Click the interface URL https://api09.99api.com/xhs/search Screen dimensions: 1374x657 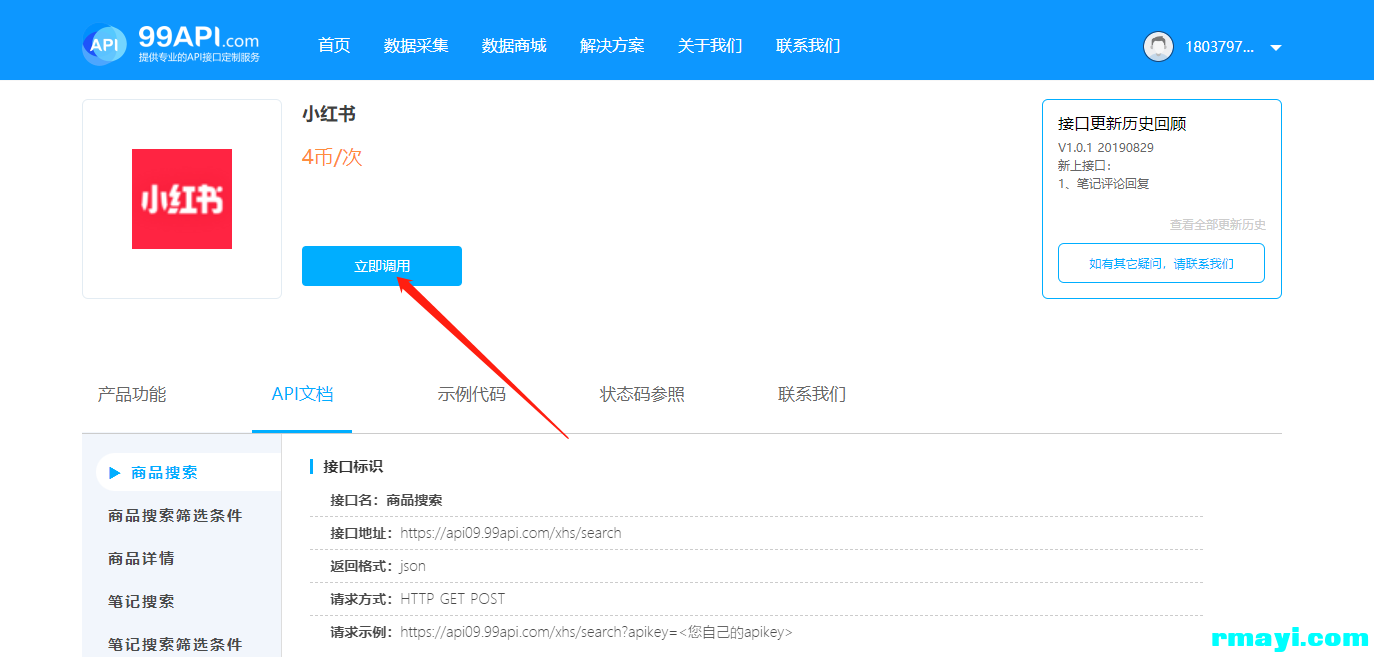click(x=511, y=533)
